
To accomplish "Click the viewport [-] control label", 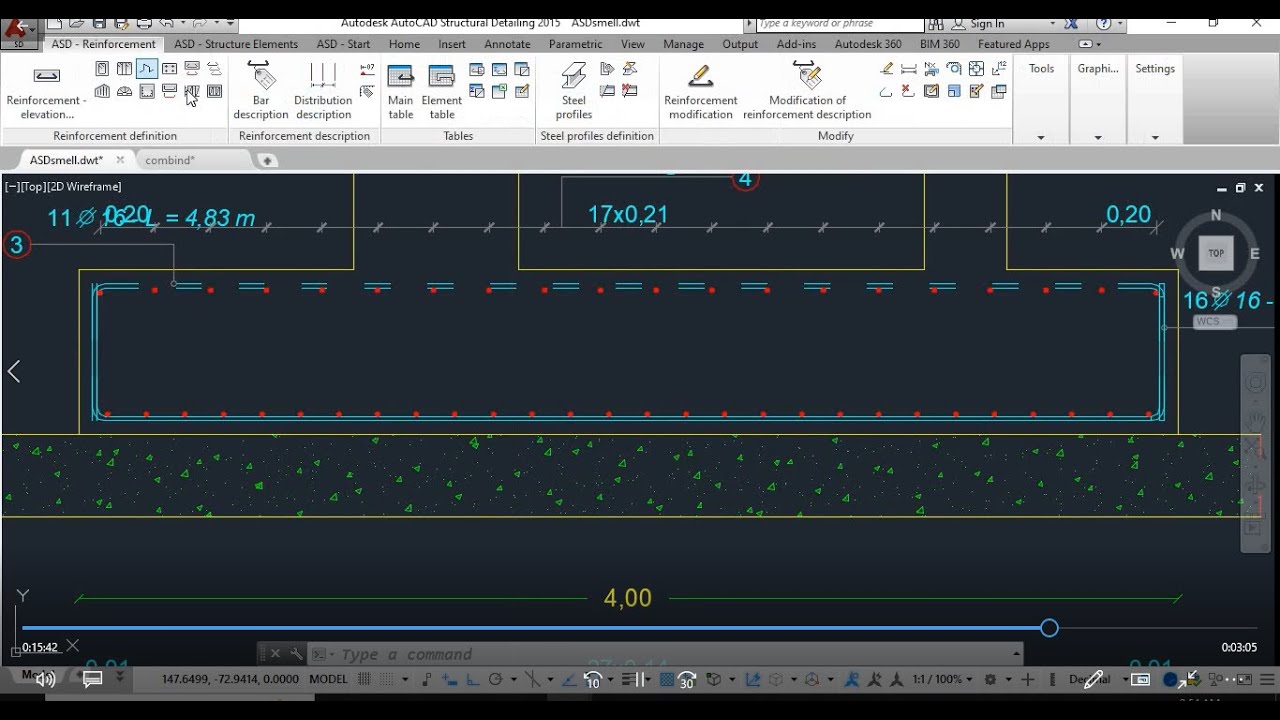I will pos(12,187).
